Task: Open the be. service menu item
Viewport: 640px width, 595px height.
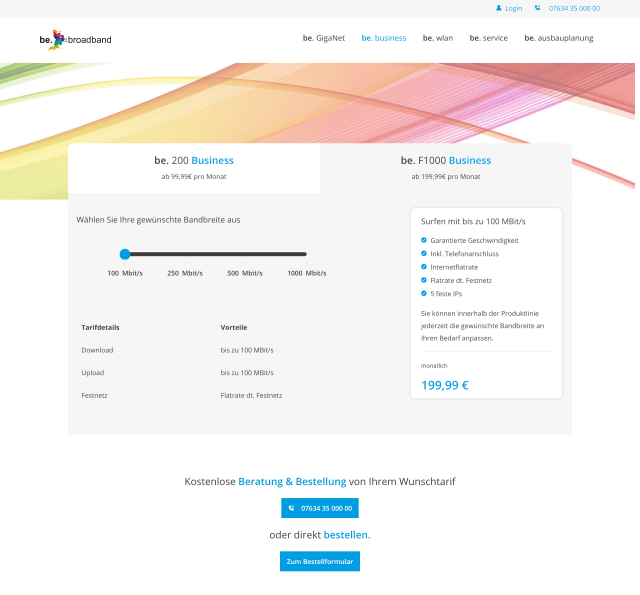Action: point(489,38)
